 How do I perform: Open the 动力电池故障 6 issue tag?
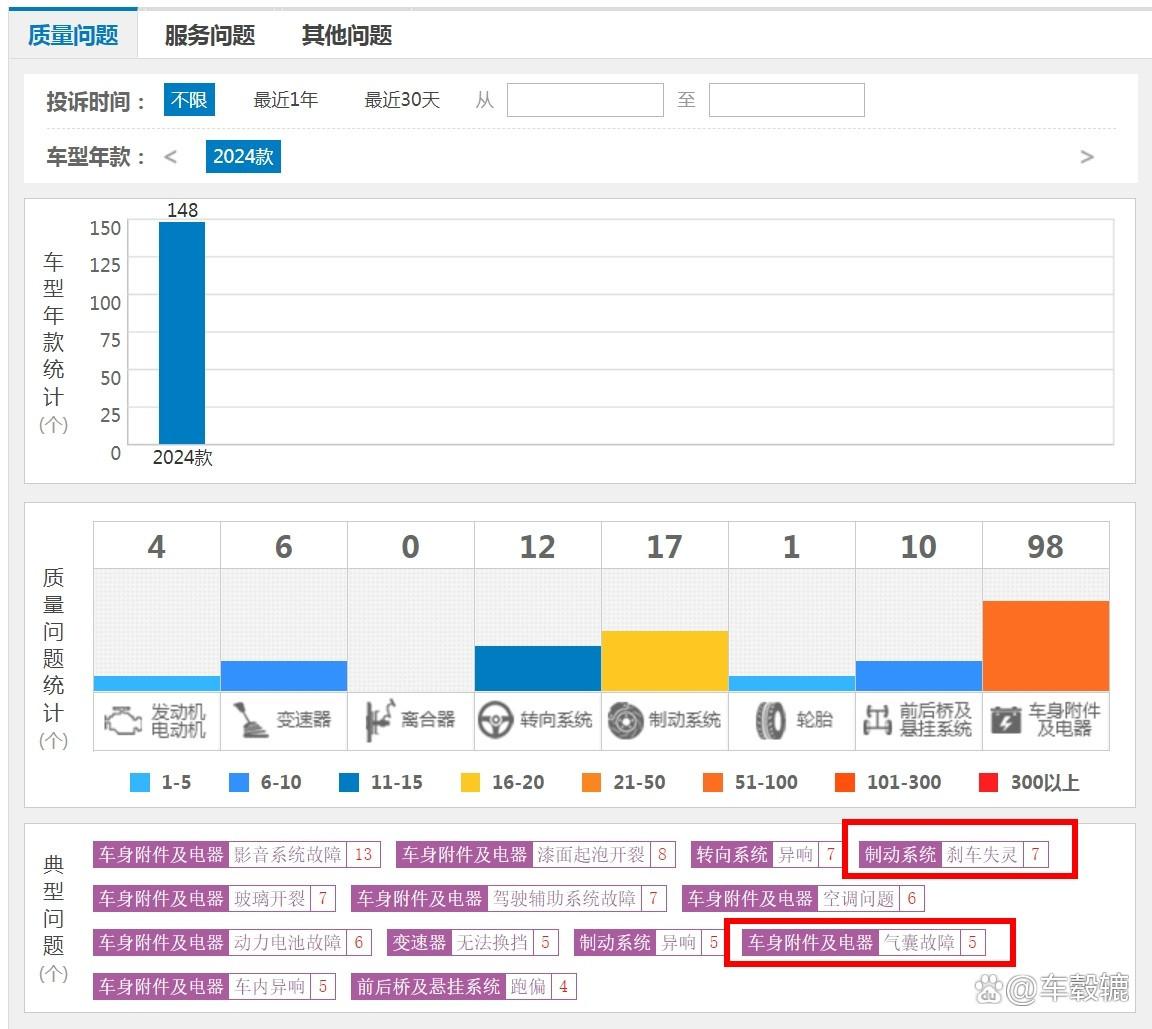tap(232, 942)
